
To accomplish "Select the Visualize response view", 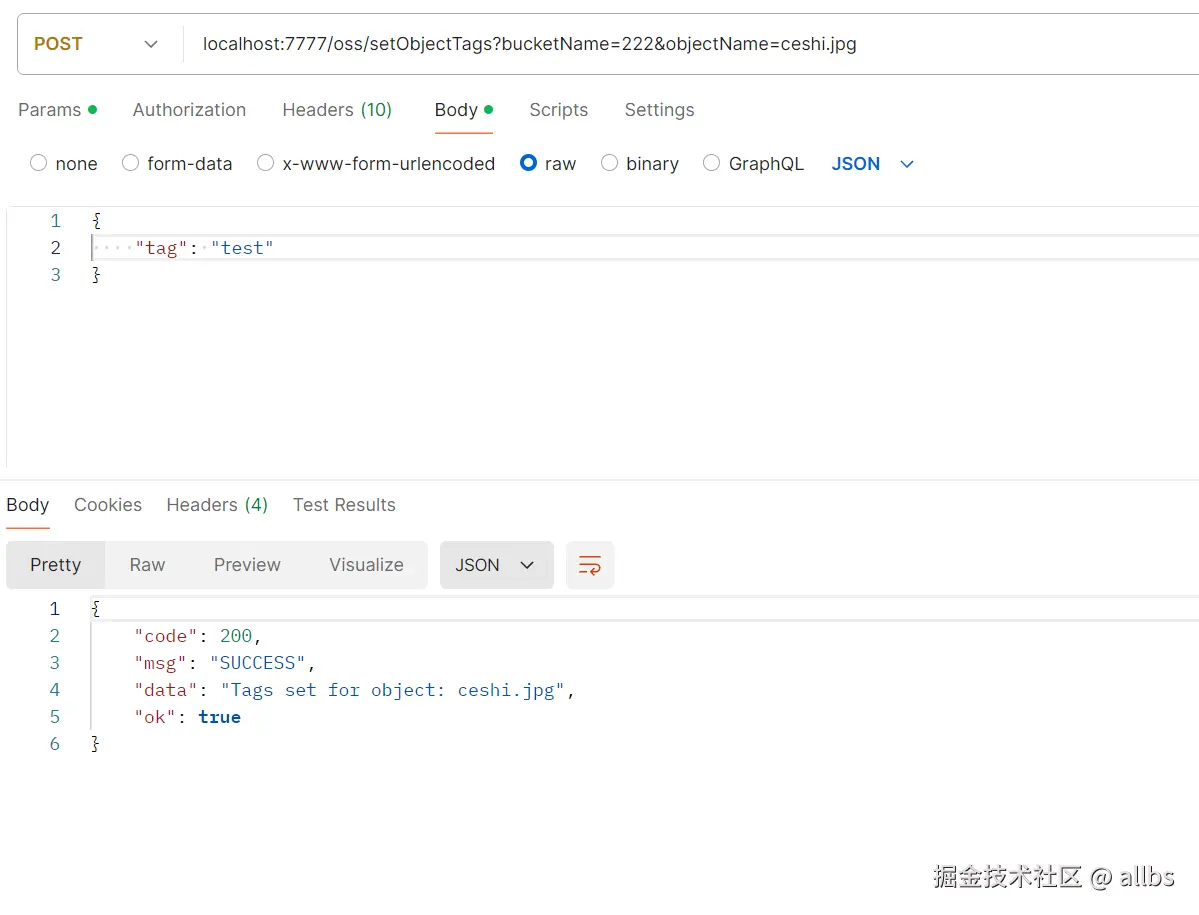I will tap(366, 565).
